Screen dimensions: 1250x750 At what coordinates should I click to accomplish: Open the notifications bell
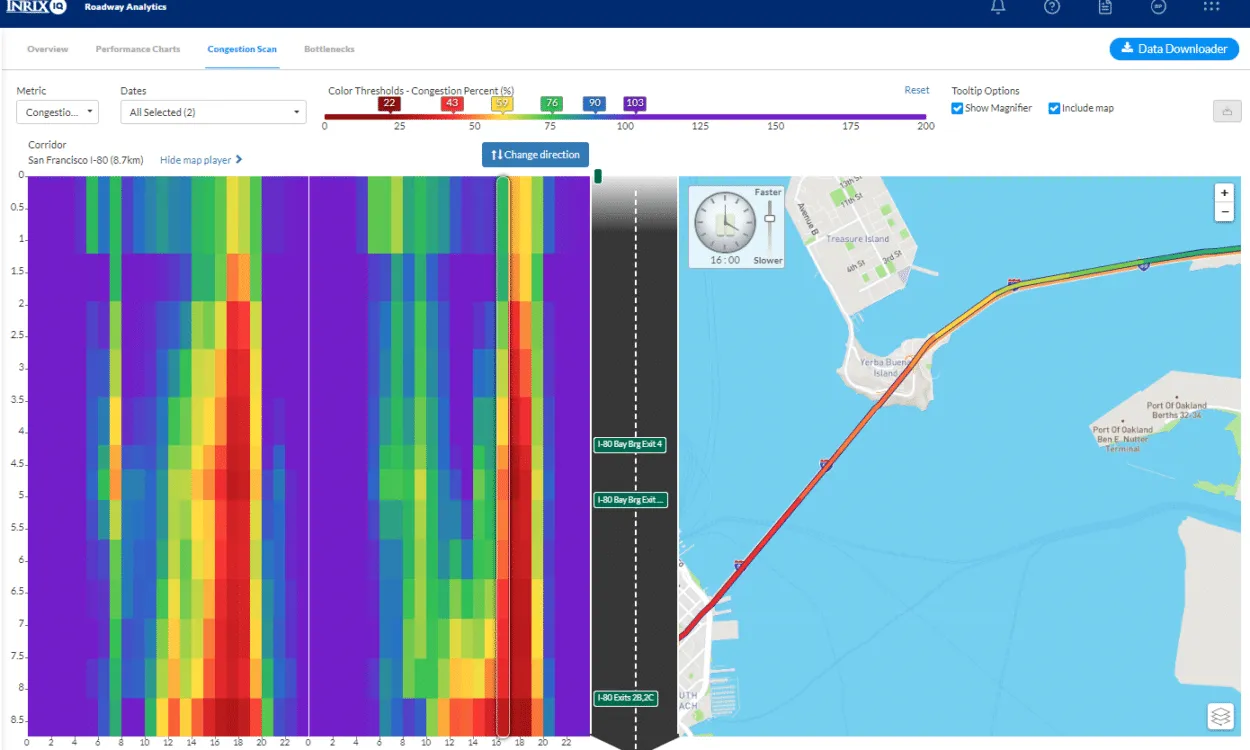coord(998,7)
